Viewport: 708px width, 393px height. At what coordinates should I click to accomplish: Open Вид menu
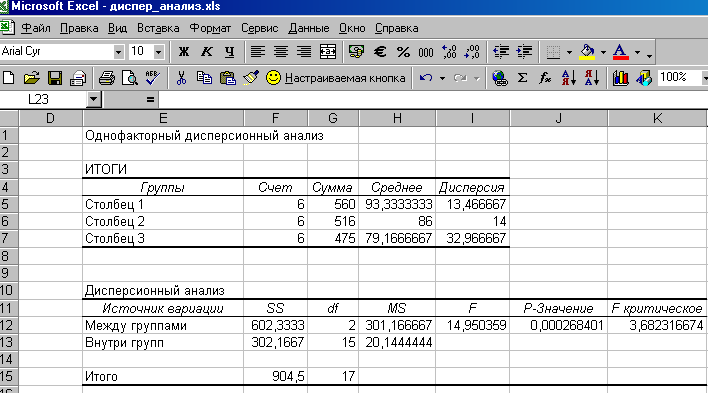(x=117, y=28)
